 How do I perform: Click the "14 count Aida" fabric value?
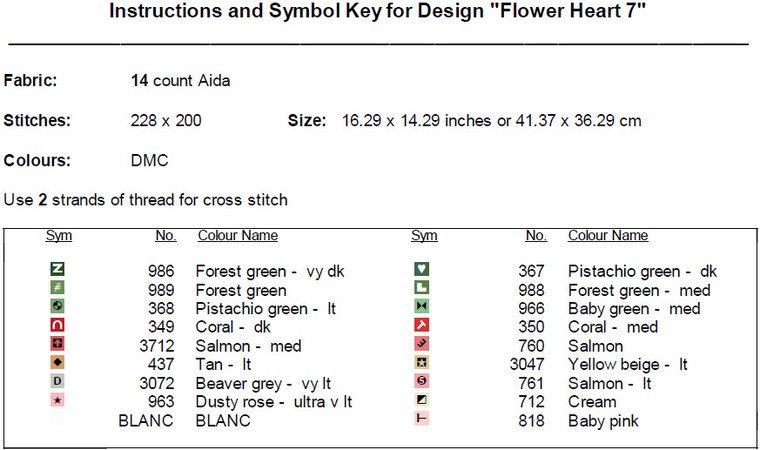point(180,81)
